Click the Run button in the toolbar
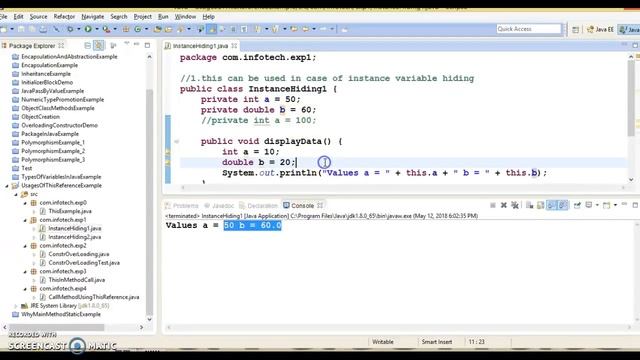The width and height of the screenshot is (640, 360). 88,29
